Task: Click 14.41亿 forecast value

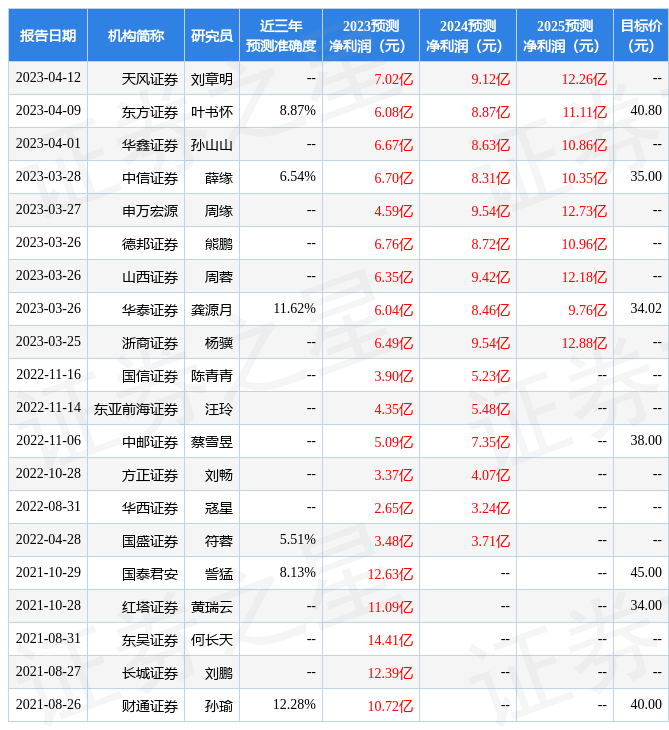Action: (390, 641)
